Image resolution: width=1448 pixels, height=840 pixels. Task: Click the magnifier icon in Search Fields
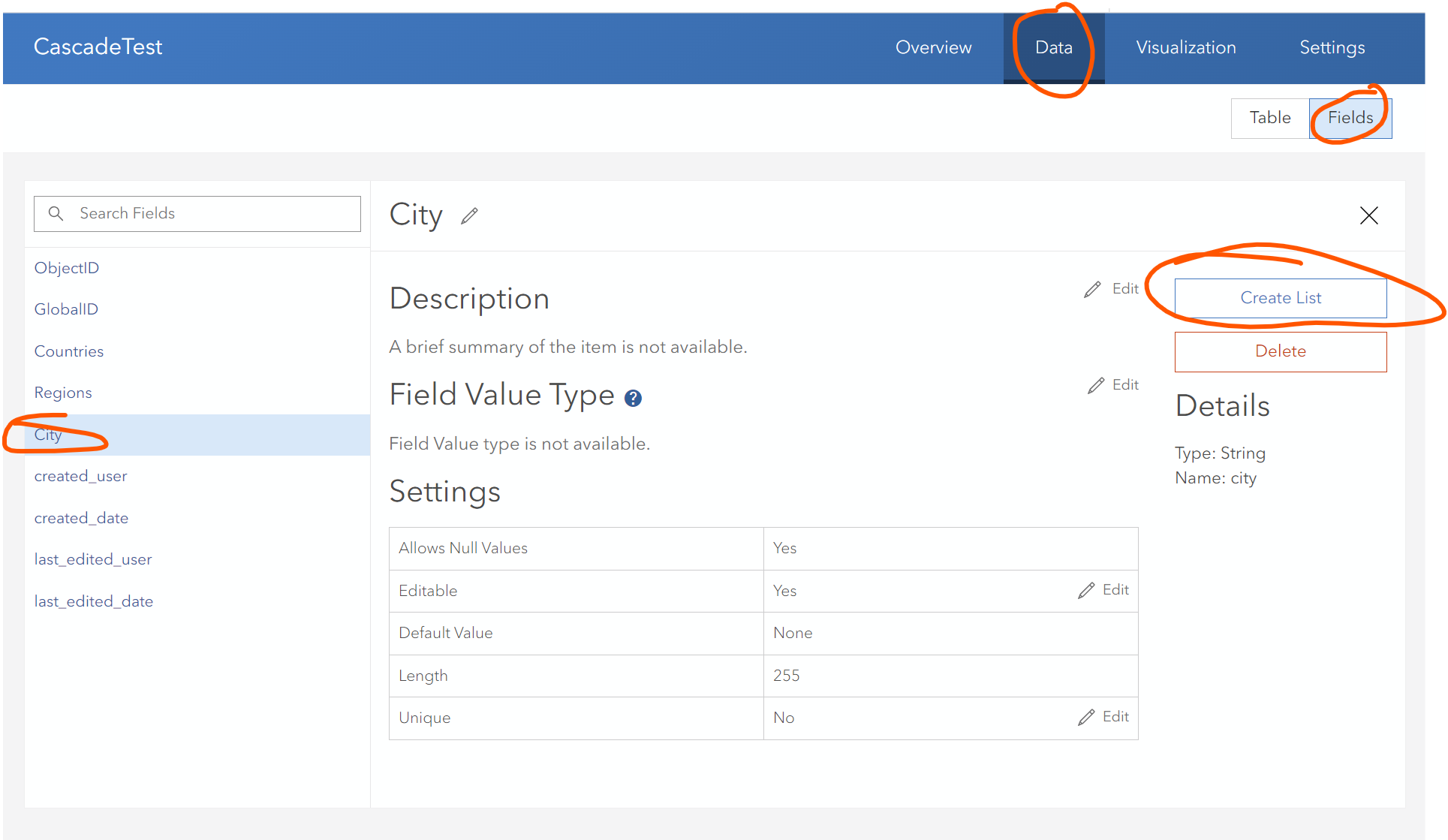(56, 213)
